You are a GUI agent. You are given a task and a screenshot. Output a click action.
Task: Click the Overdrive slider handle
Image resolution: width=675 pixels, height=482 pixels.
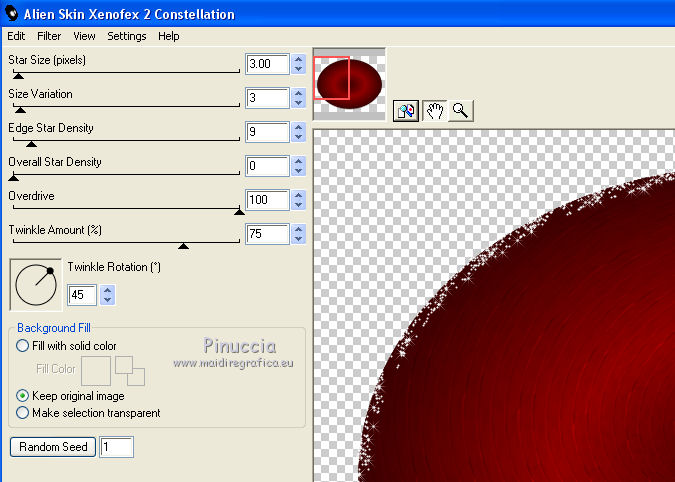[x=239, y=211]
